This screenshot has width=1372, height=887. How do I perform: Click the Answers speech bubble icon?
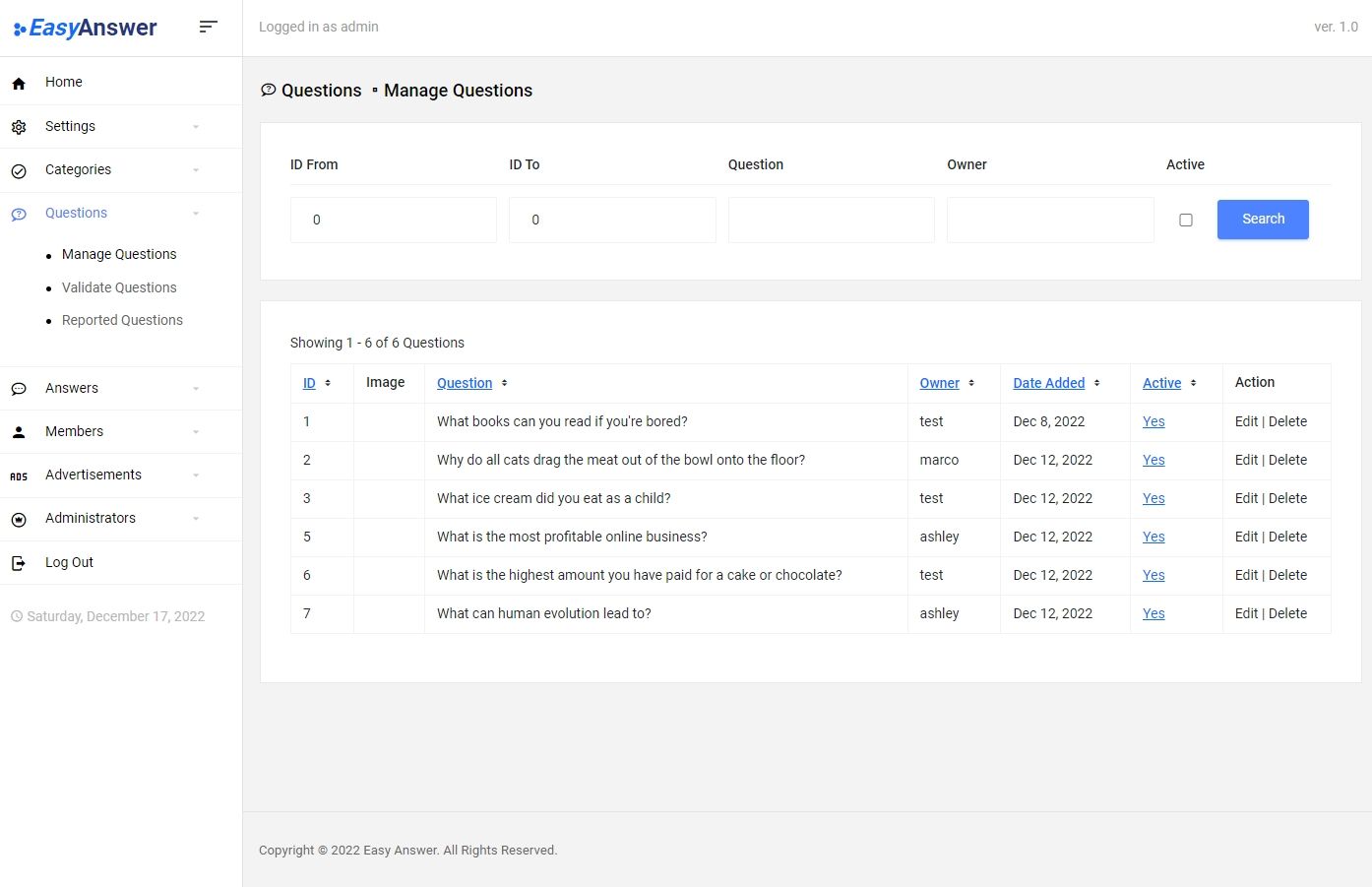coord(19,389)
